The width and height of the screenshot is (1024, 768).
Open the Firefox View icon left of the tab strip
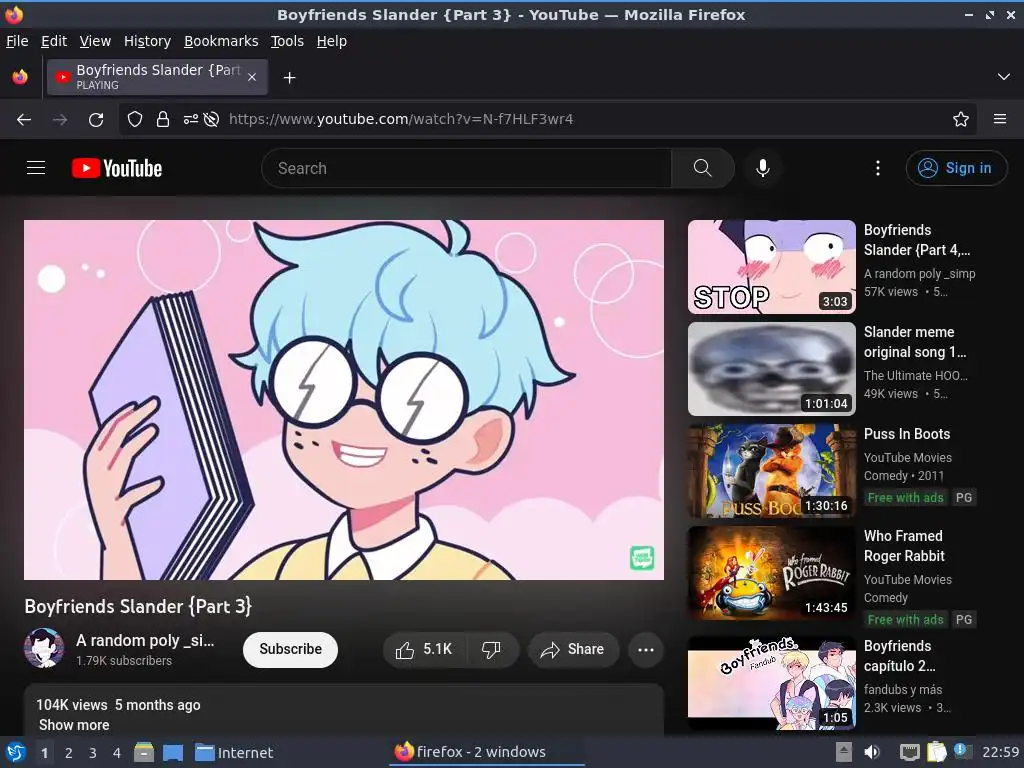pyautogui.click(x=20, y=77)
